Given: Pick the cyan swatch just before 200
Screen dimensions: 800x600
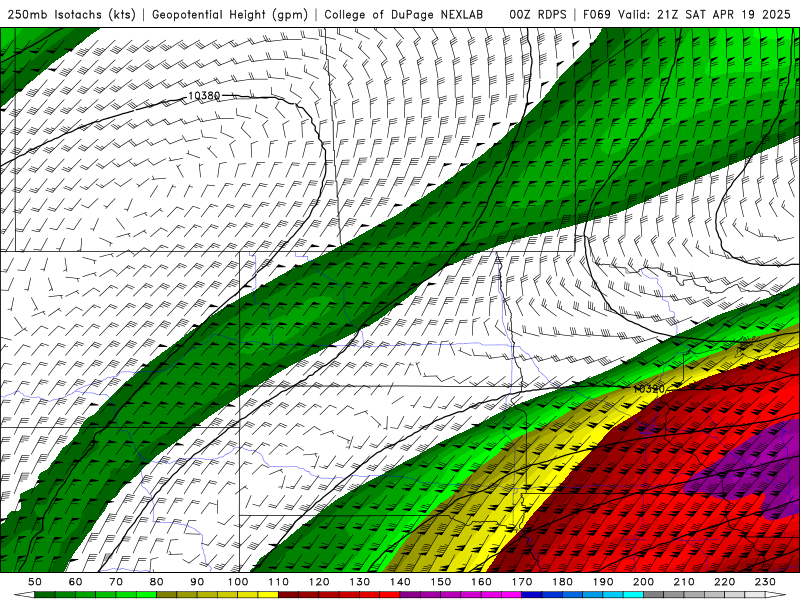Looking at the screenshot, I should (x=633, y=595).
